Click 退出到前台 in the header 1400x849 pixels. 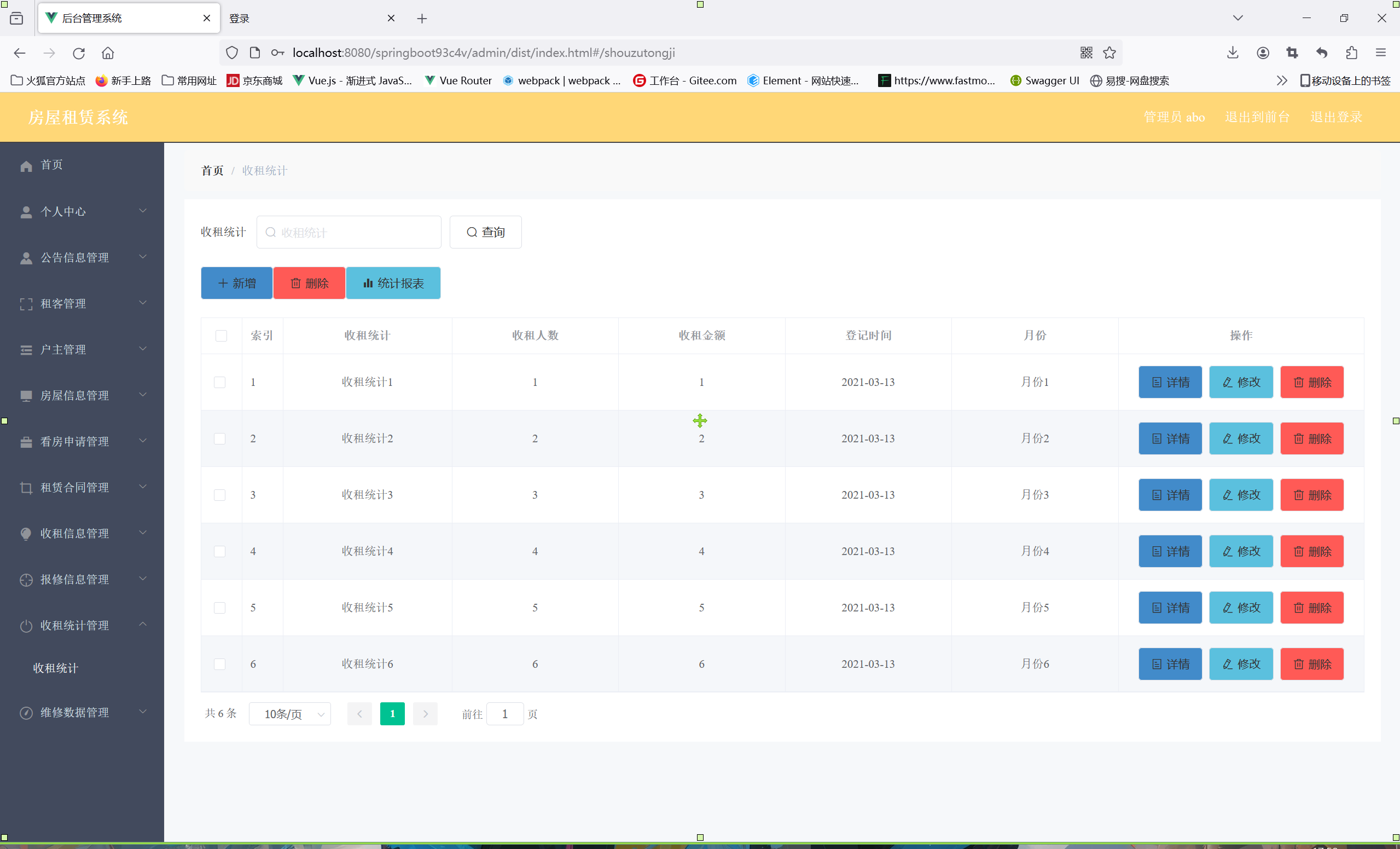click(x=1257, y=117)
